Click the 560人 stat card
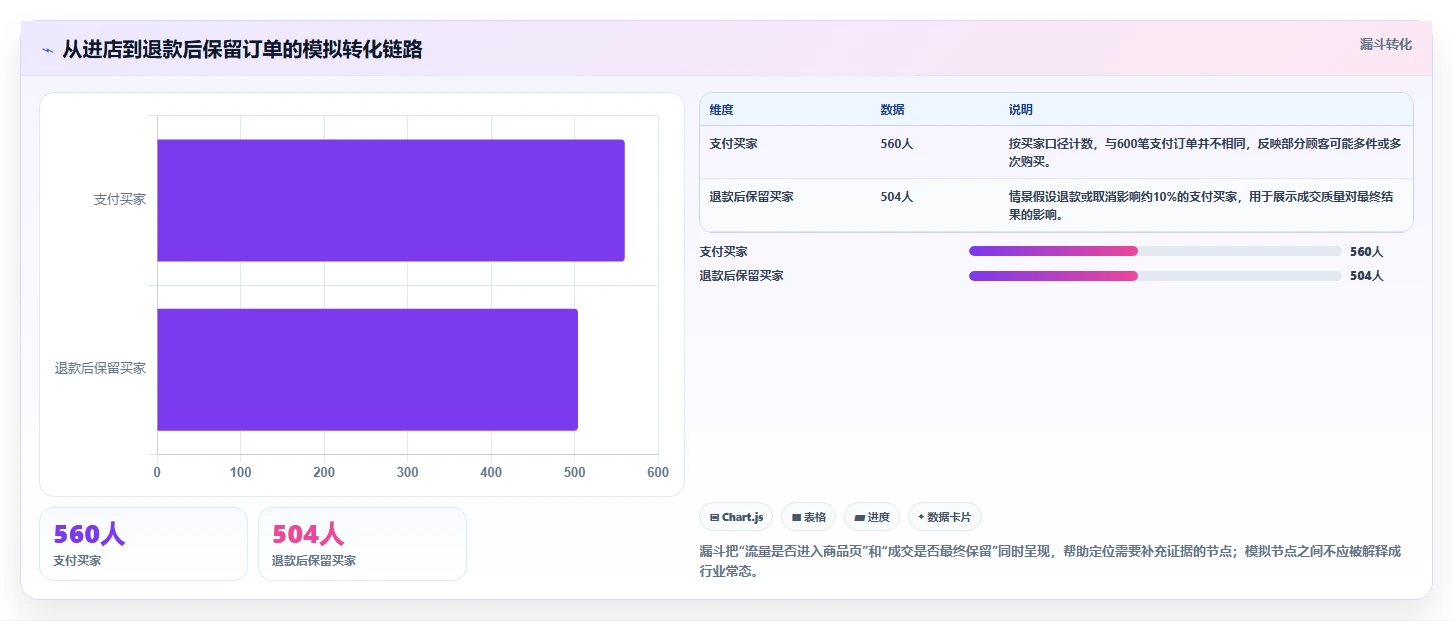1453x621 pixels. (143, 544)
